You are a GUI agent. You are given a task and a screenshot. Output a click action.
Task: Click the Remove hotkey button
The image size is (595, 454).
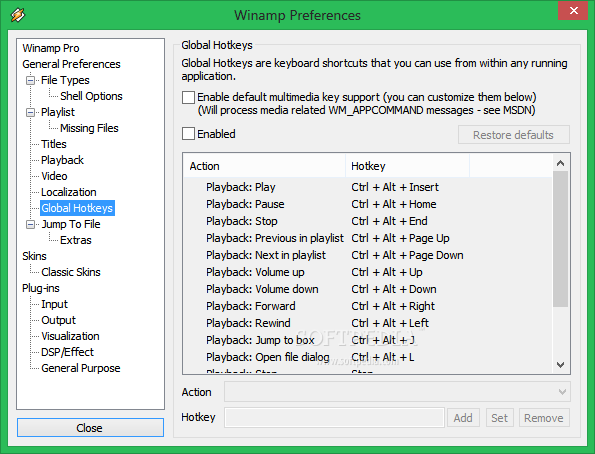click(544, 418)
